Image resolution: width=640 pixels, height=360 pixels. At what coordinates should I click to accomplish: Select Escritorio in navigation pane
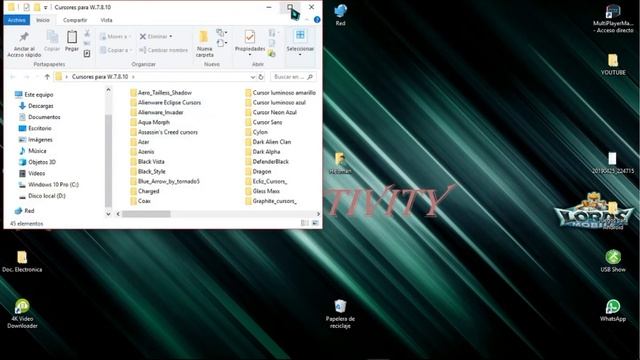(x=36, y=128)
